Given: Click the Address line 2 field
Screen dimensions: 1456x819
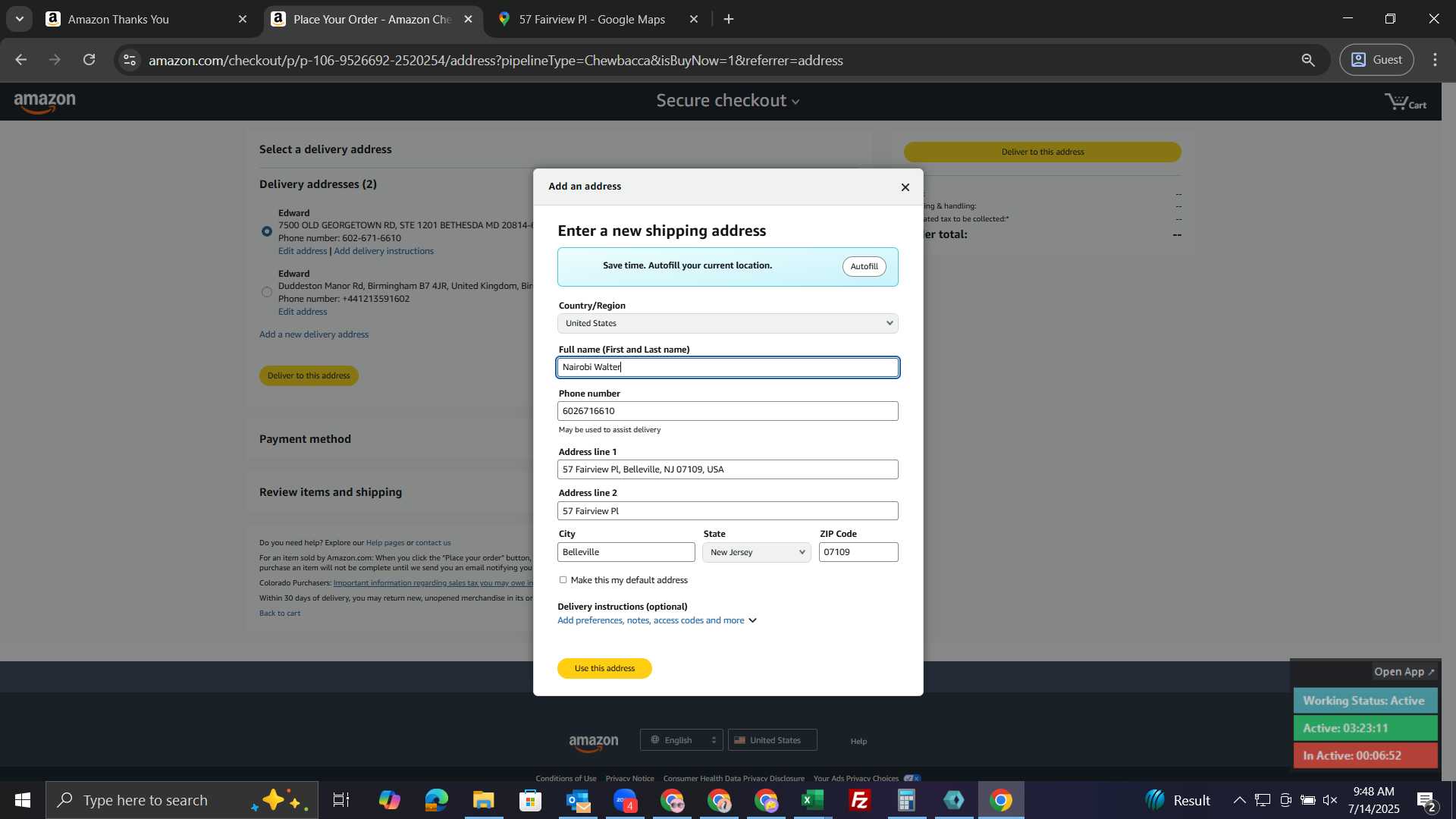Looking at the screenshot, I should [x=727, y=511].
